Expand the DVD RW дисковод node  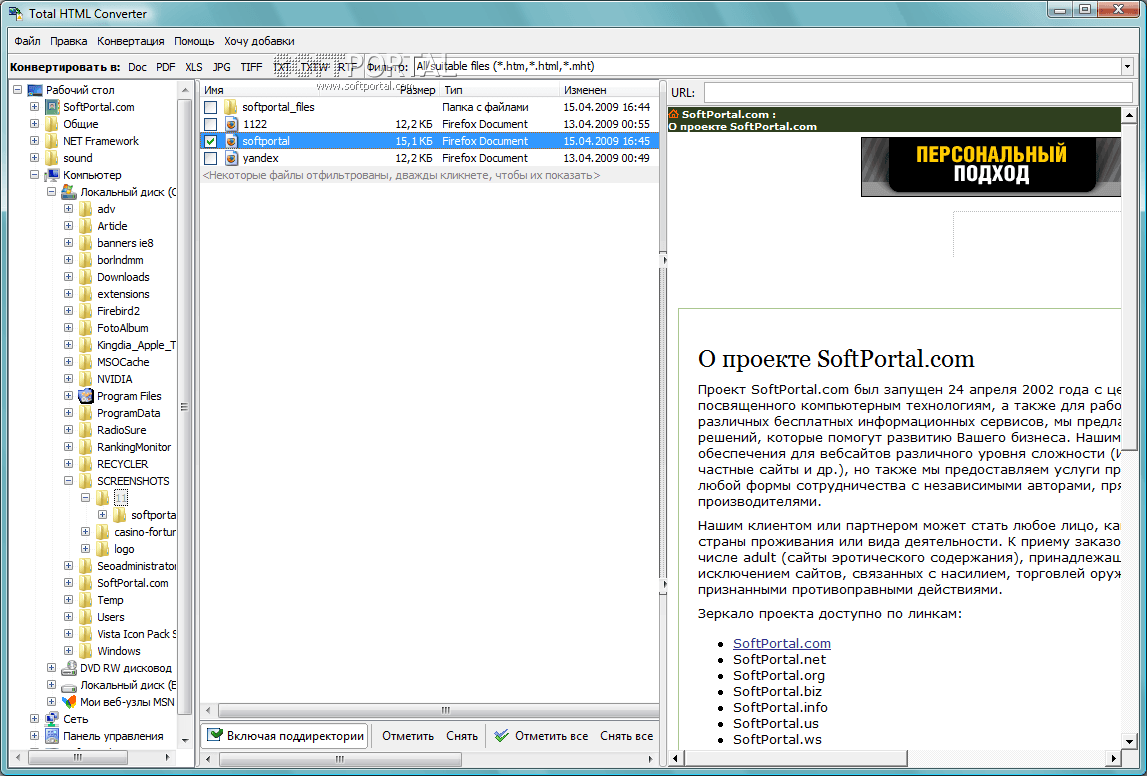[51, 668]
